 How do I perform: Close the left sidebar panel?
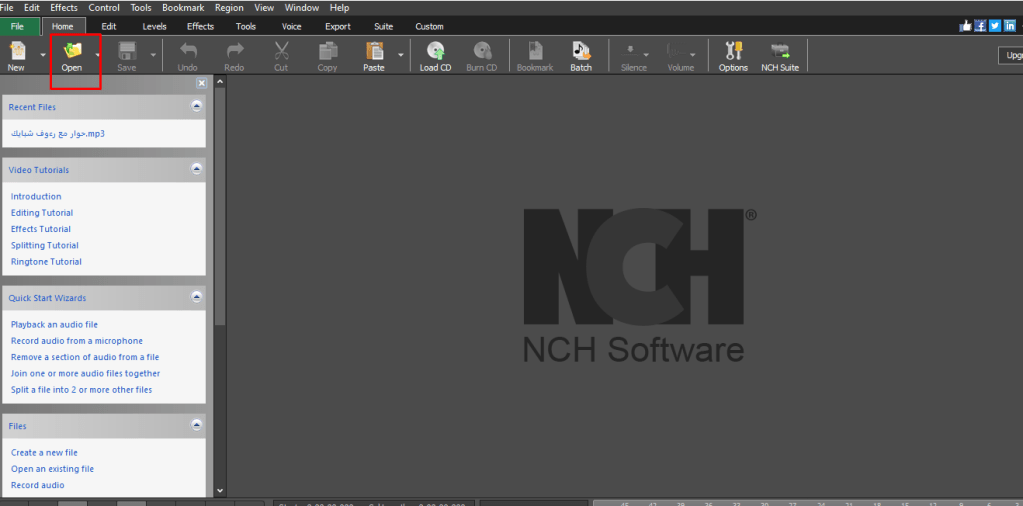click(x=202, y=84)
